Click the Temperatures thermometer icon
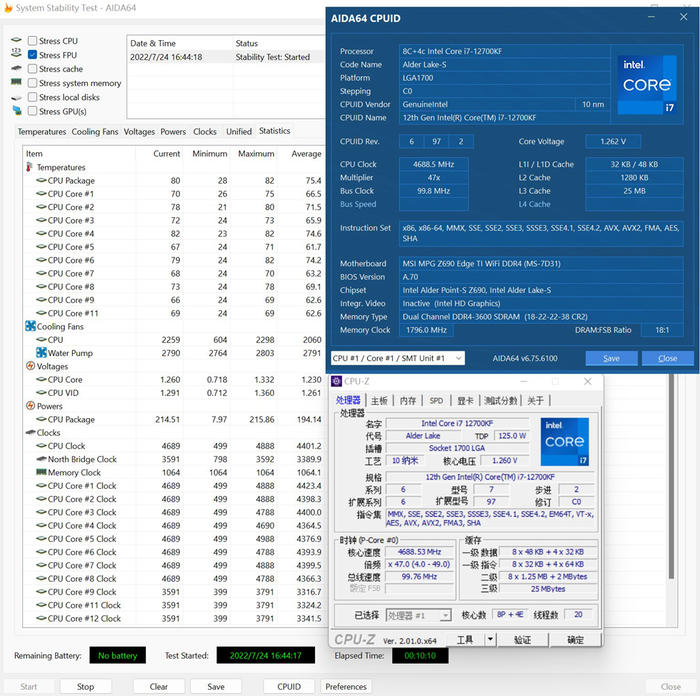 click(29, 167)
